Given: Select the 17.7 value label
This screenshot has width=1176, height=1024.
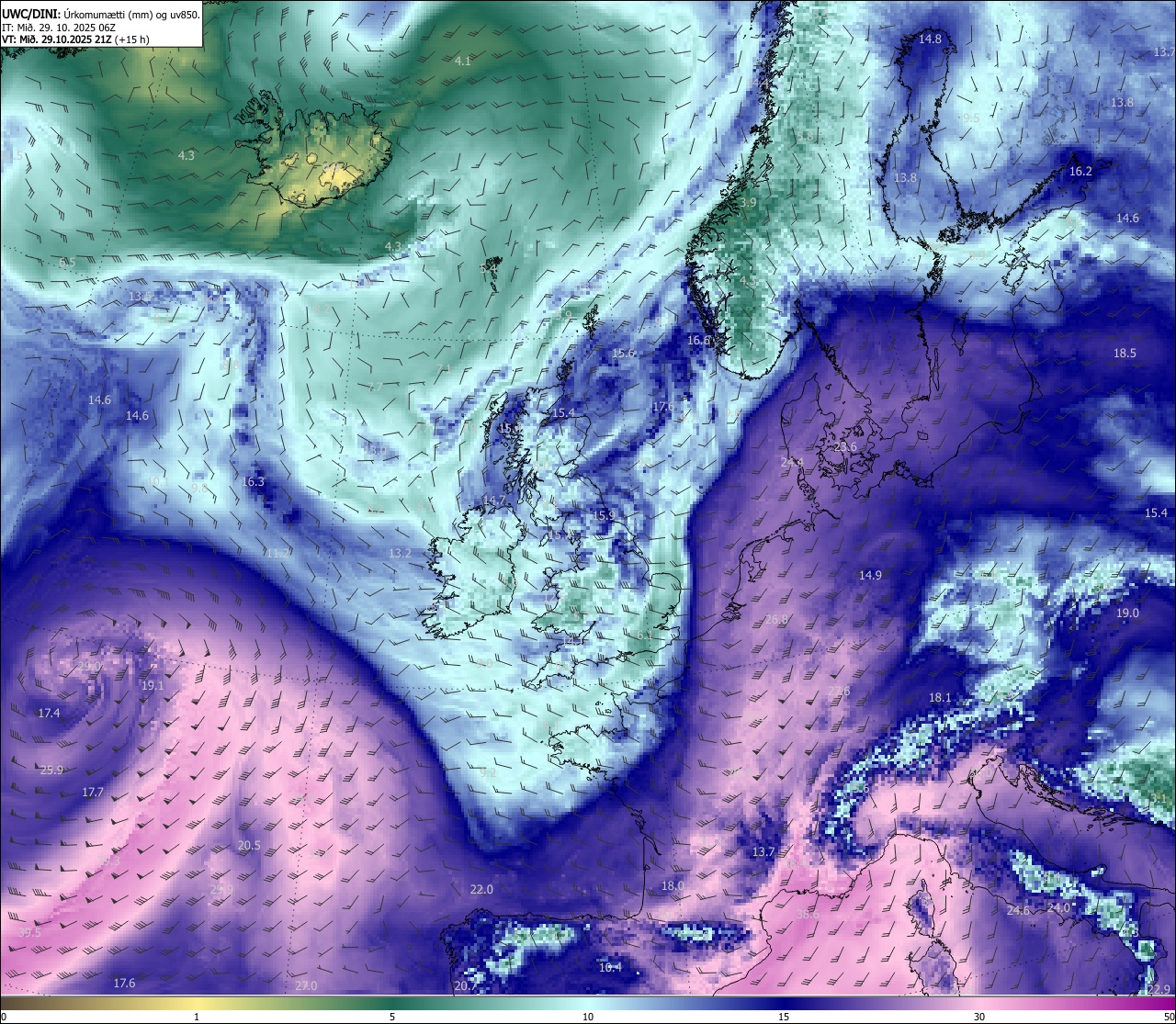Looking at the screenshot, I should click(x=93, y=793).
